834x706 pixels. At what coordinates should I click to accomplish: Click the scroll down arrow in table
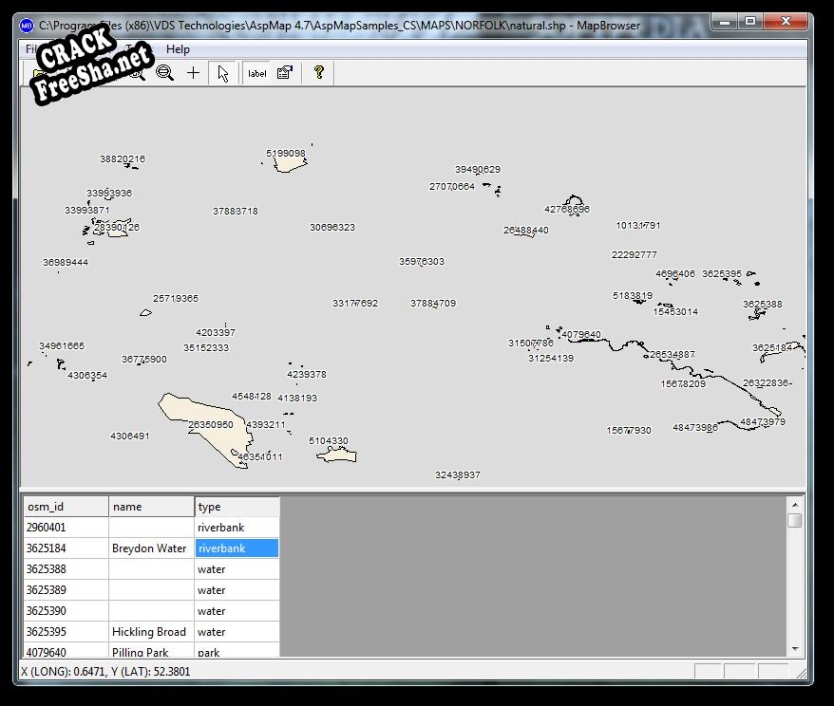[x=795, y=648]
